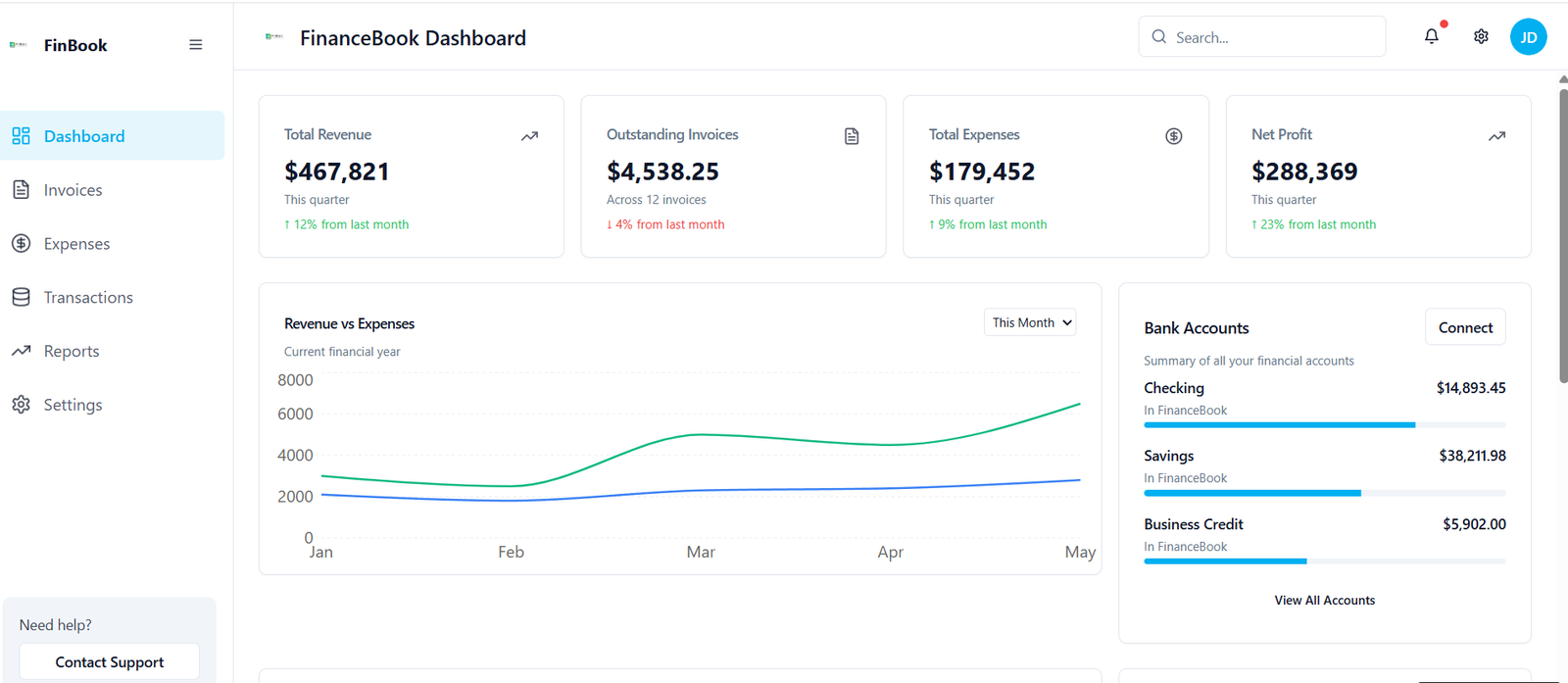Image resolution: width=1568 pixels, height=683 pixels.
Task: Click Outstanding Invoices document icon
Action: pyautogui.click(x=852, y=136)
